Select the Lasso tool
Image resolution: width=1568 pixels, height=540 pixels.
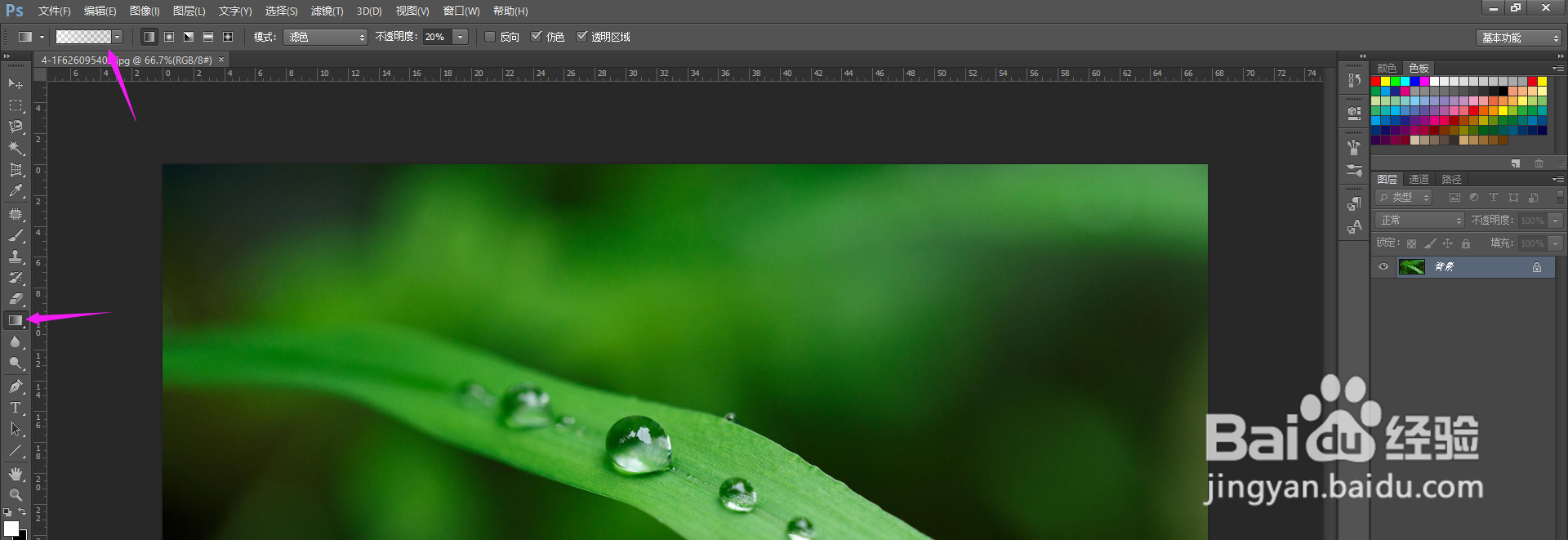click(16, 127)
